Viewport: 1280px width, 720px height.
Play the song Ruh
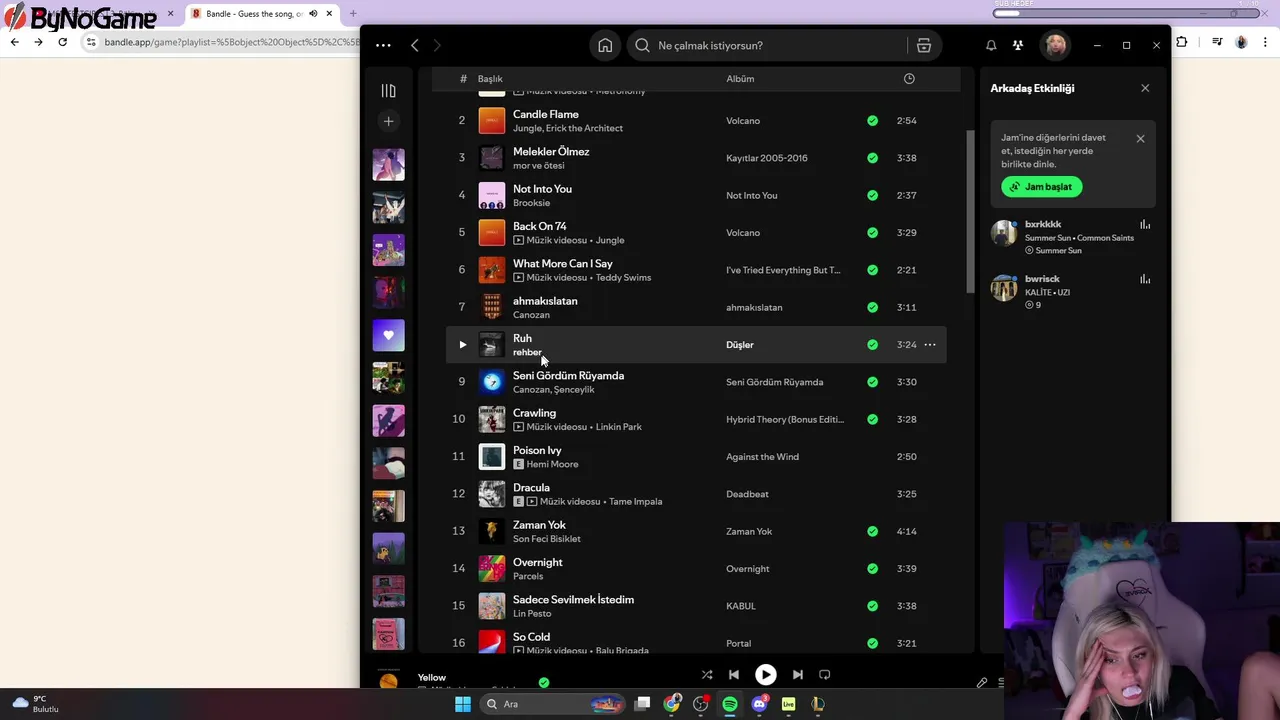[462, 345]
